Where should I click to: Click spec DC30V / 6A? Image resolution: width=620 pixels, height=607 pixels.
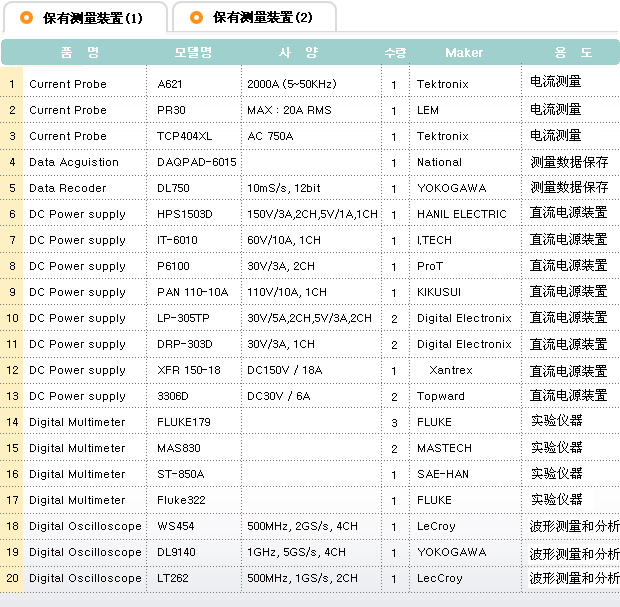coord(279,396)
